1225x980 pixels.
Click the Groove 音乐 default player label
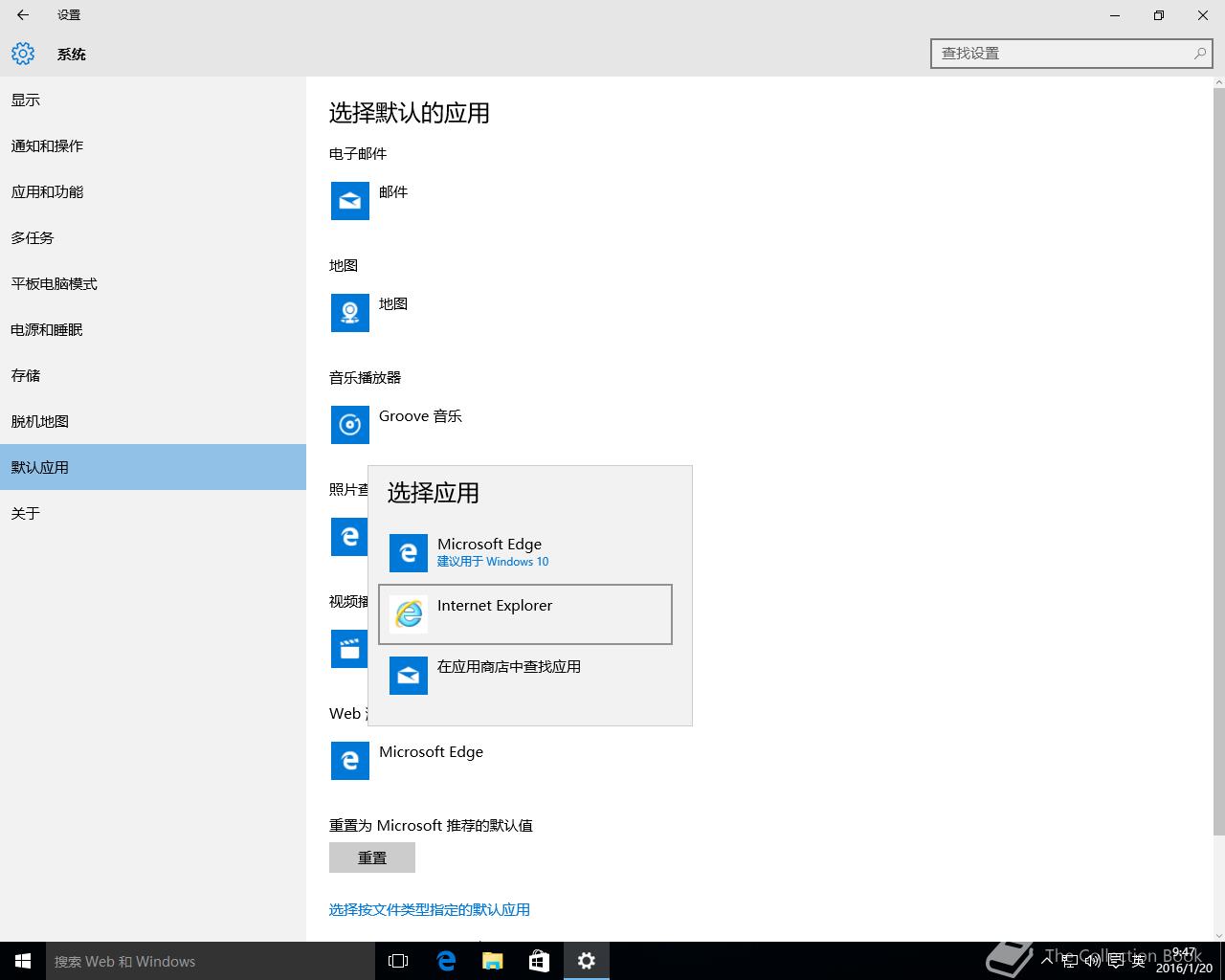pyautogui.click(x=420, y=415)
